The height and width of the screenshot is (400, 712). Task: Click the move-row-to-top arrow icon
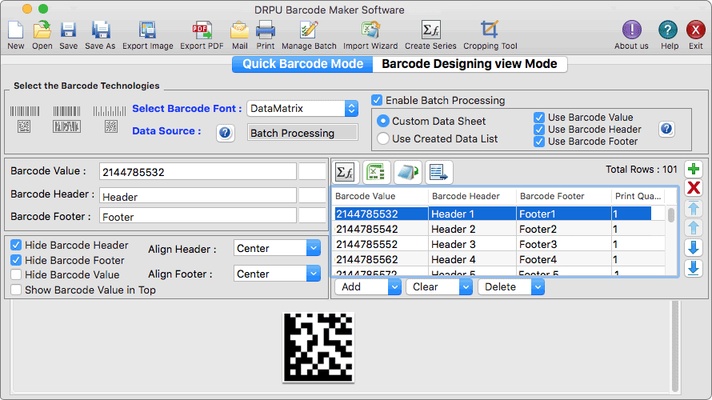point(693,208)
